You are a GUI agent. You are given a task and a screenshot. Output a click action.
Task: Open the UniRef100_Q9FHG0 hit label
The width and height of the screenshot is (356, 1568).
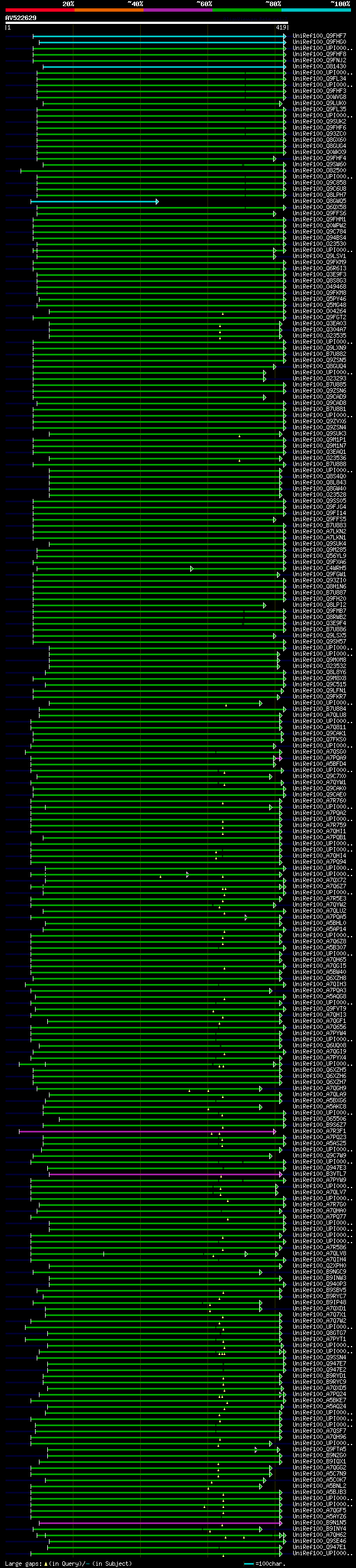(x=319, y=42)
